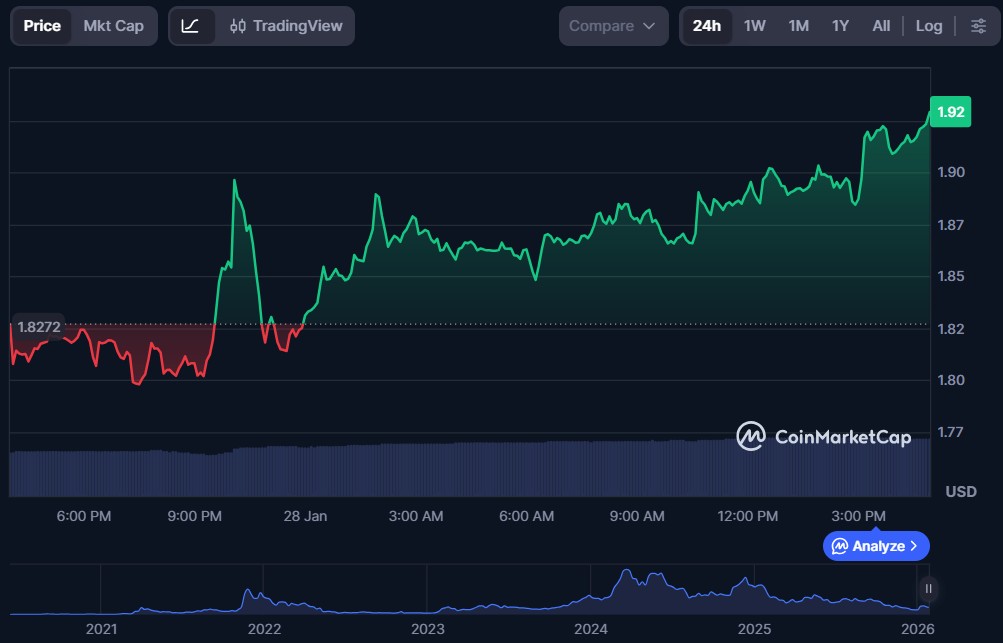Click the Analyze button's sparkle icon
This screenshot has height=643, width=1003.
click(840, 546)
